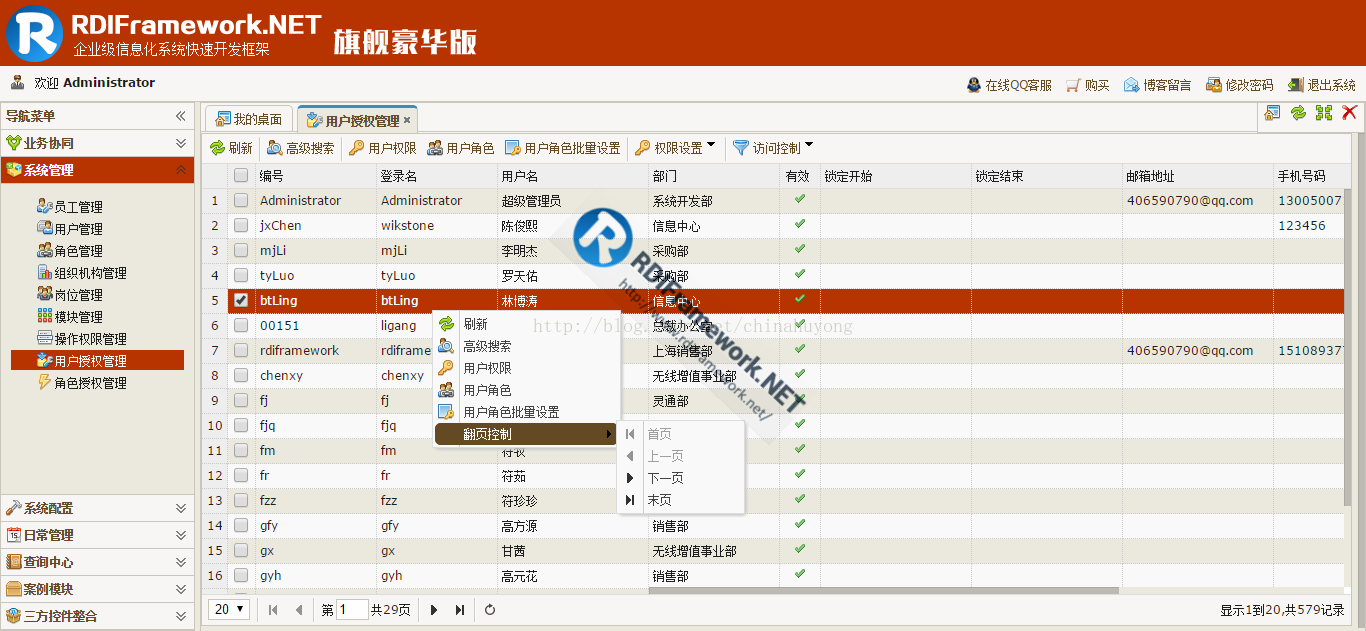
Task: Switch to the 我的桌面 tab
Action: coord(250,120)
